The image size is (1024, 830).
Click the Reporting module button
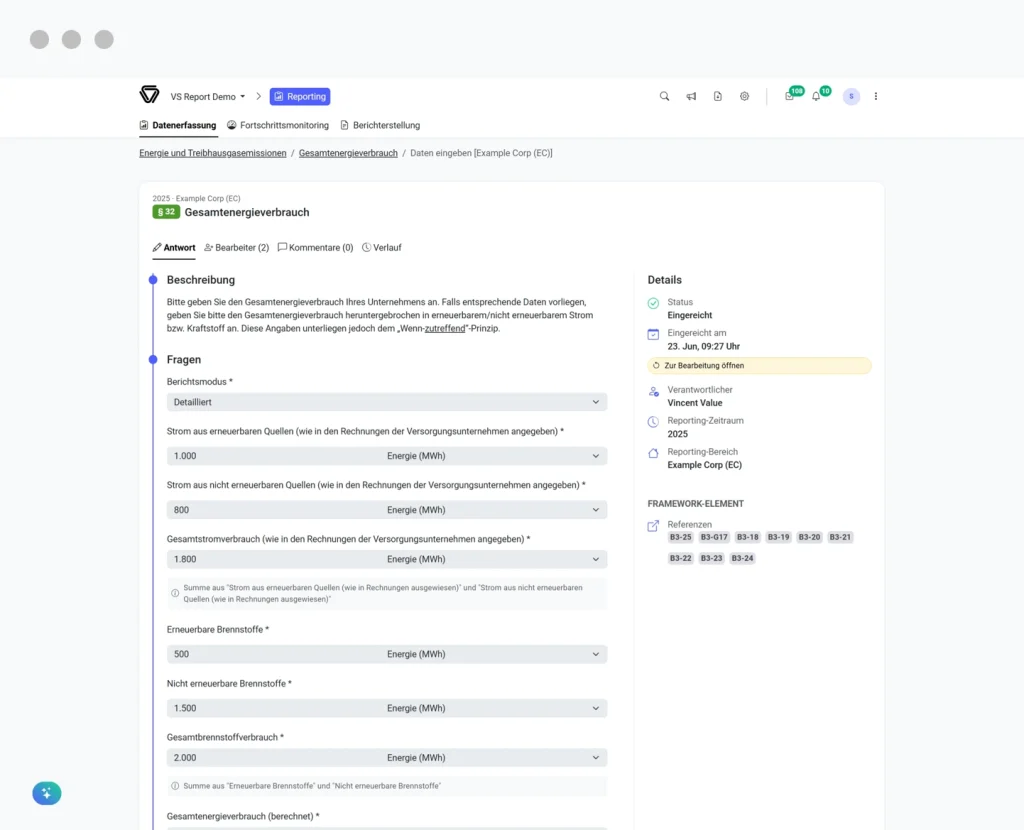click(300, 97)
